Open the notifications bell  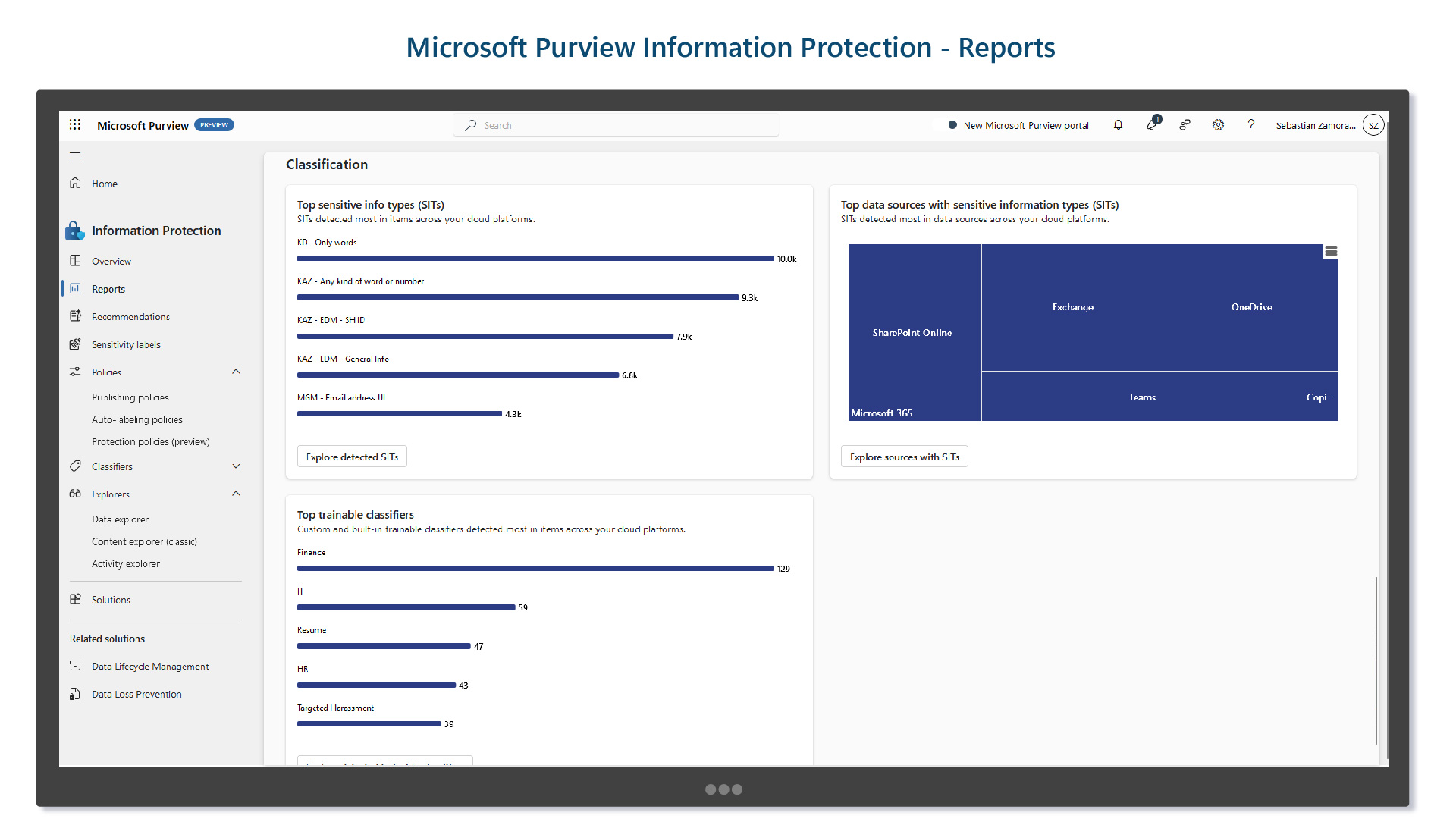tap(1118, 125)
